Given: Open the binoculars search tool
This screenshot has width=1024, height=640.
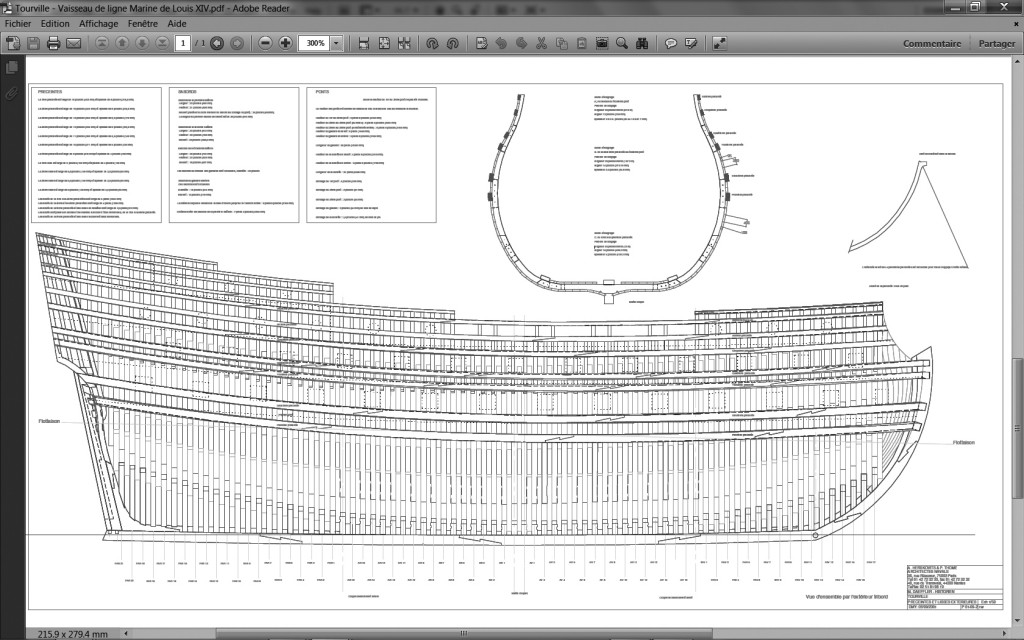Looking at the screenshot, I should (x=643, y=44).
